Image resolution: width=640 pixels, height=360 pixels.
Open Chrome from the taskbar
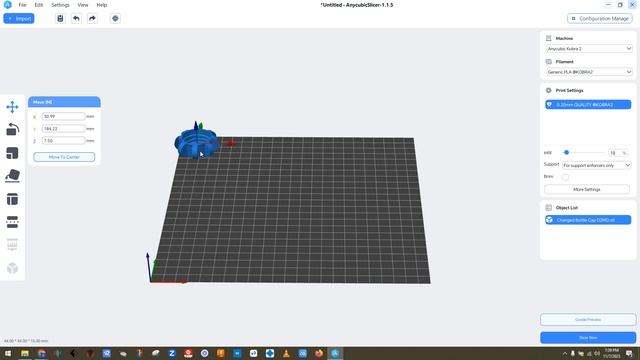pos(41,353)
